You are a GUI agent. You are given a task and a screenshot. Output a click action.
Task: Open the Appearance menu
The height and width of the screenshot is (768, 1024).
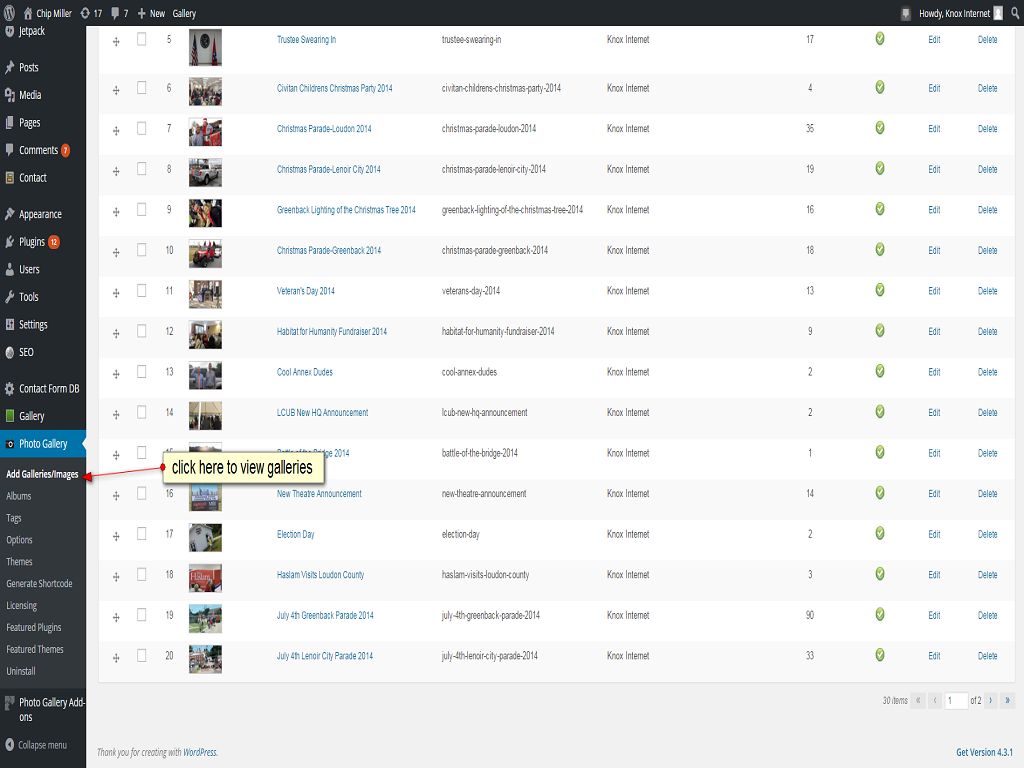pos(42,214)
